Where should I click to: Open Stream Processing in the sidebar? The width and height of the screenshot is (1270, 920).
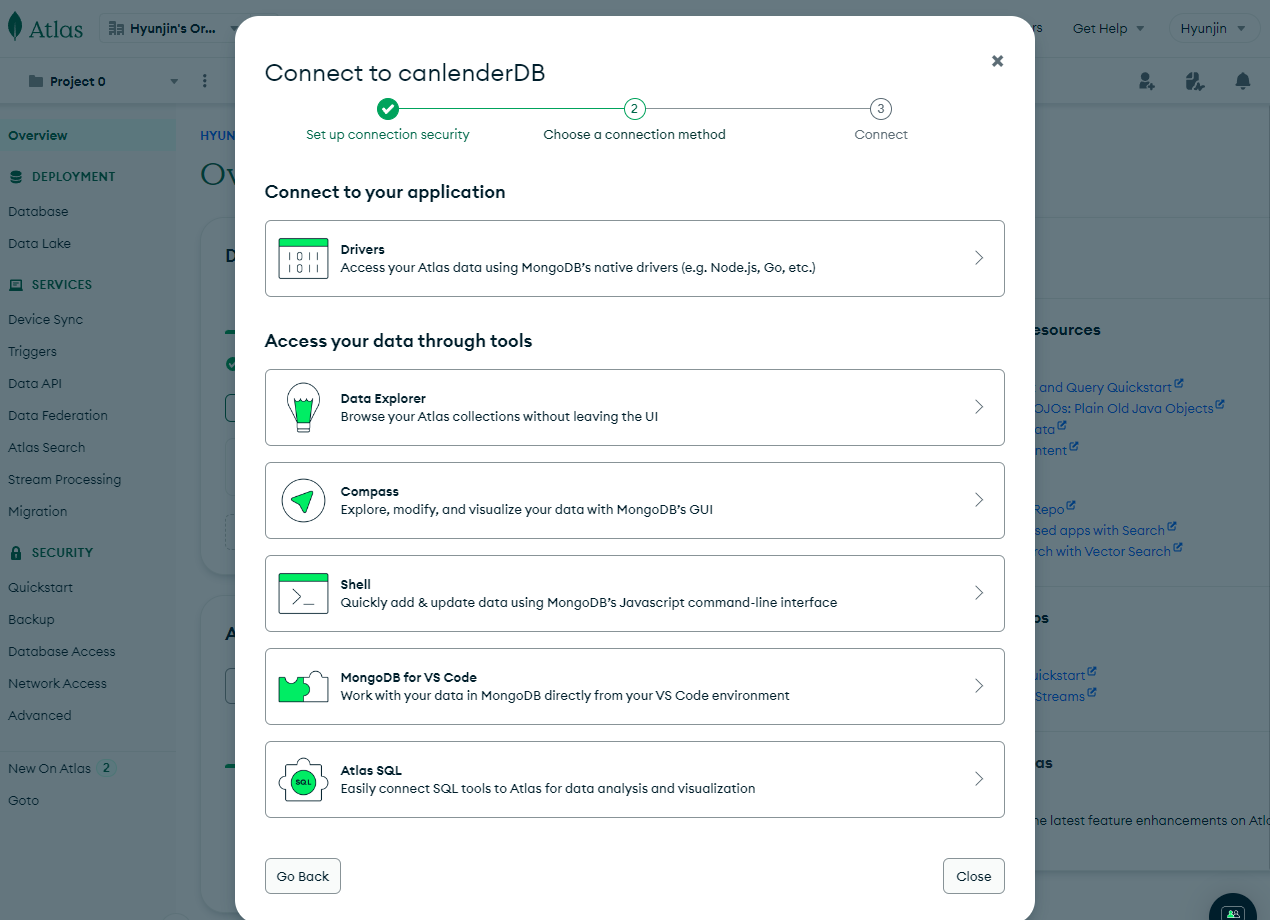click(x=64, y=479)
